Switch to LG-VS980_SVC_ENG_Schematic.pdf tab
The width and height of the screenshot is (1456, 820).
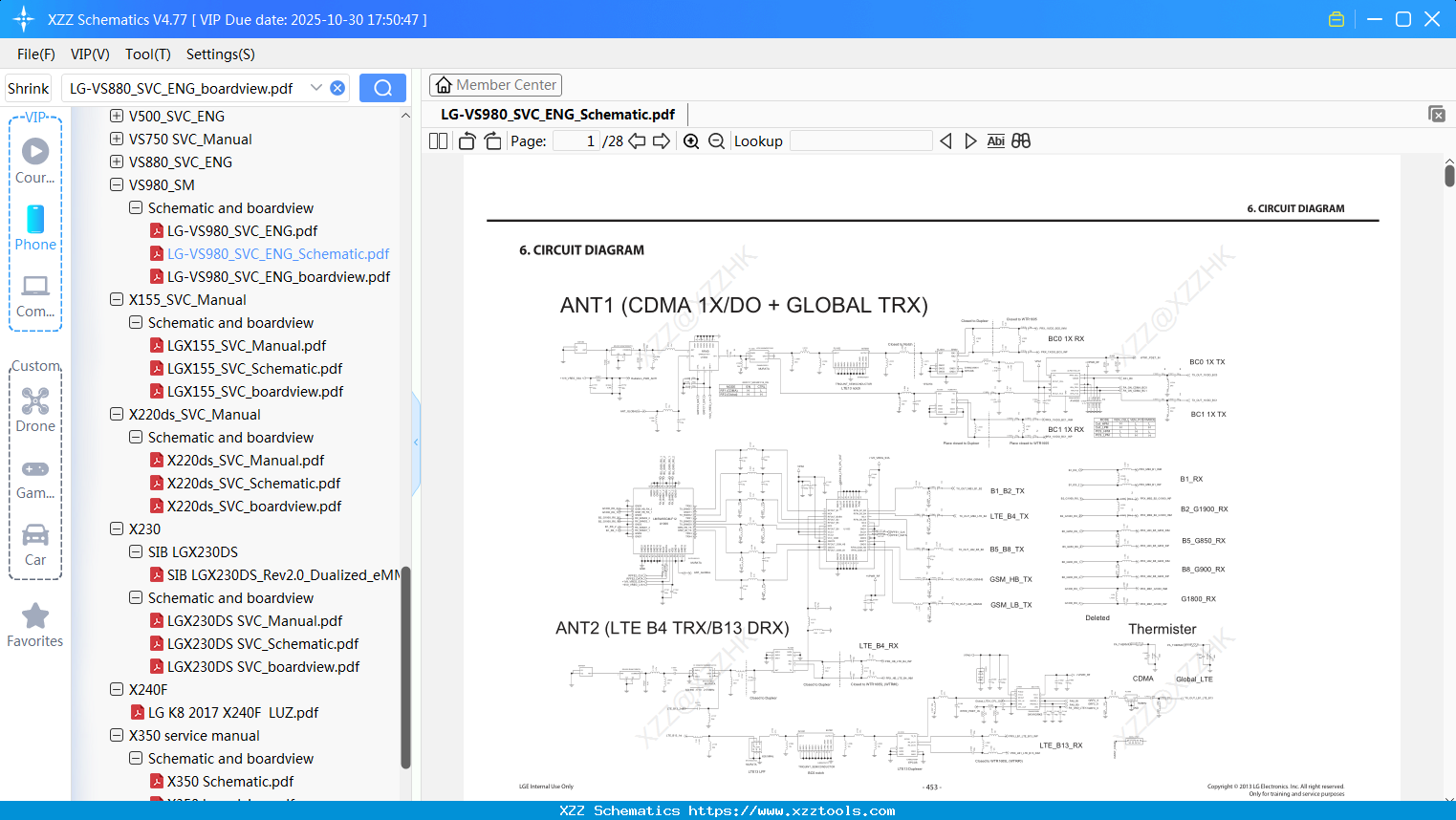(558, 114)
